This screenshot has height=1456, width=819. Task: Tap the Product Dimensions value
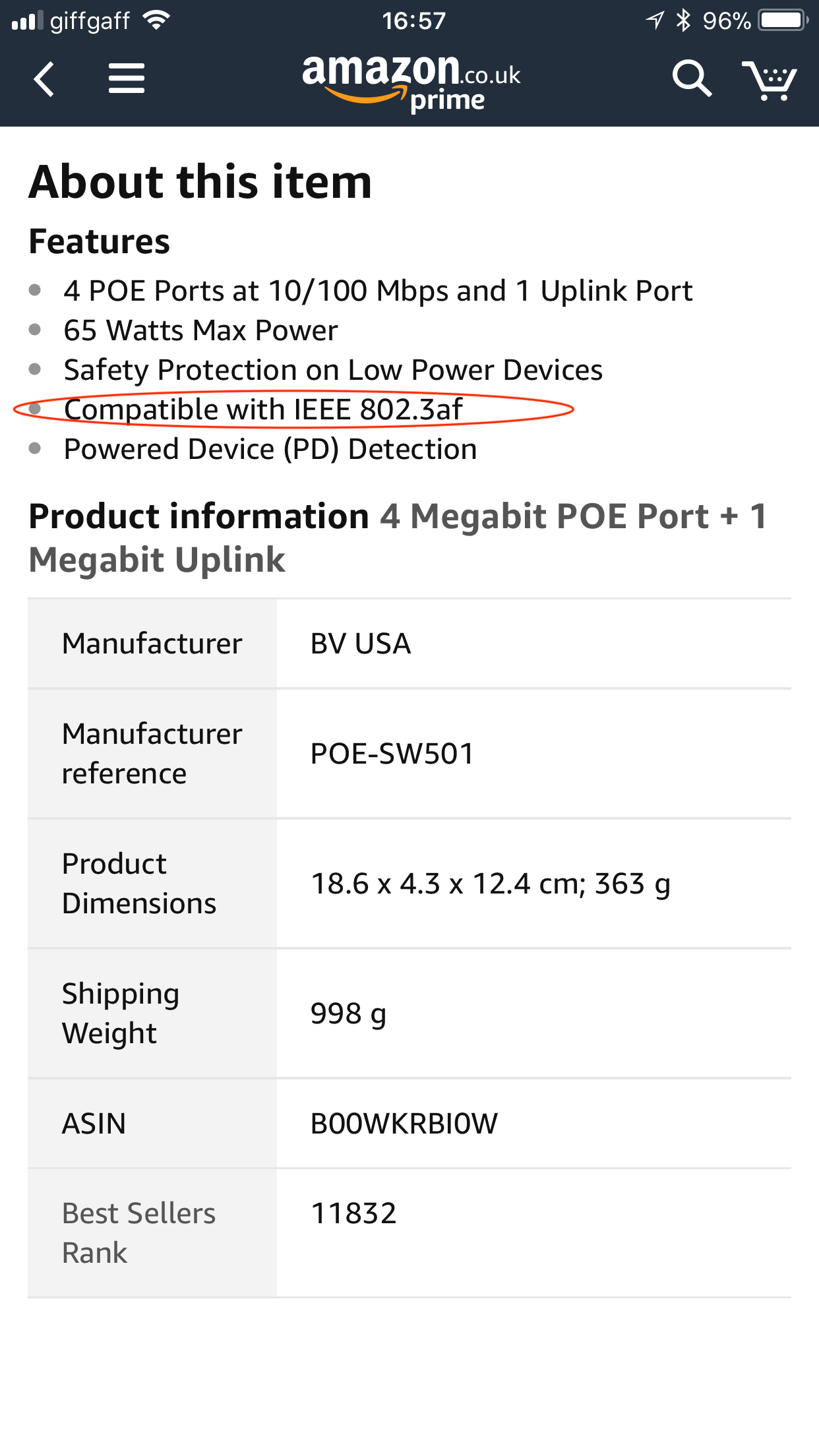[490, 884]
